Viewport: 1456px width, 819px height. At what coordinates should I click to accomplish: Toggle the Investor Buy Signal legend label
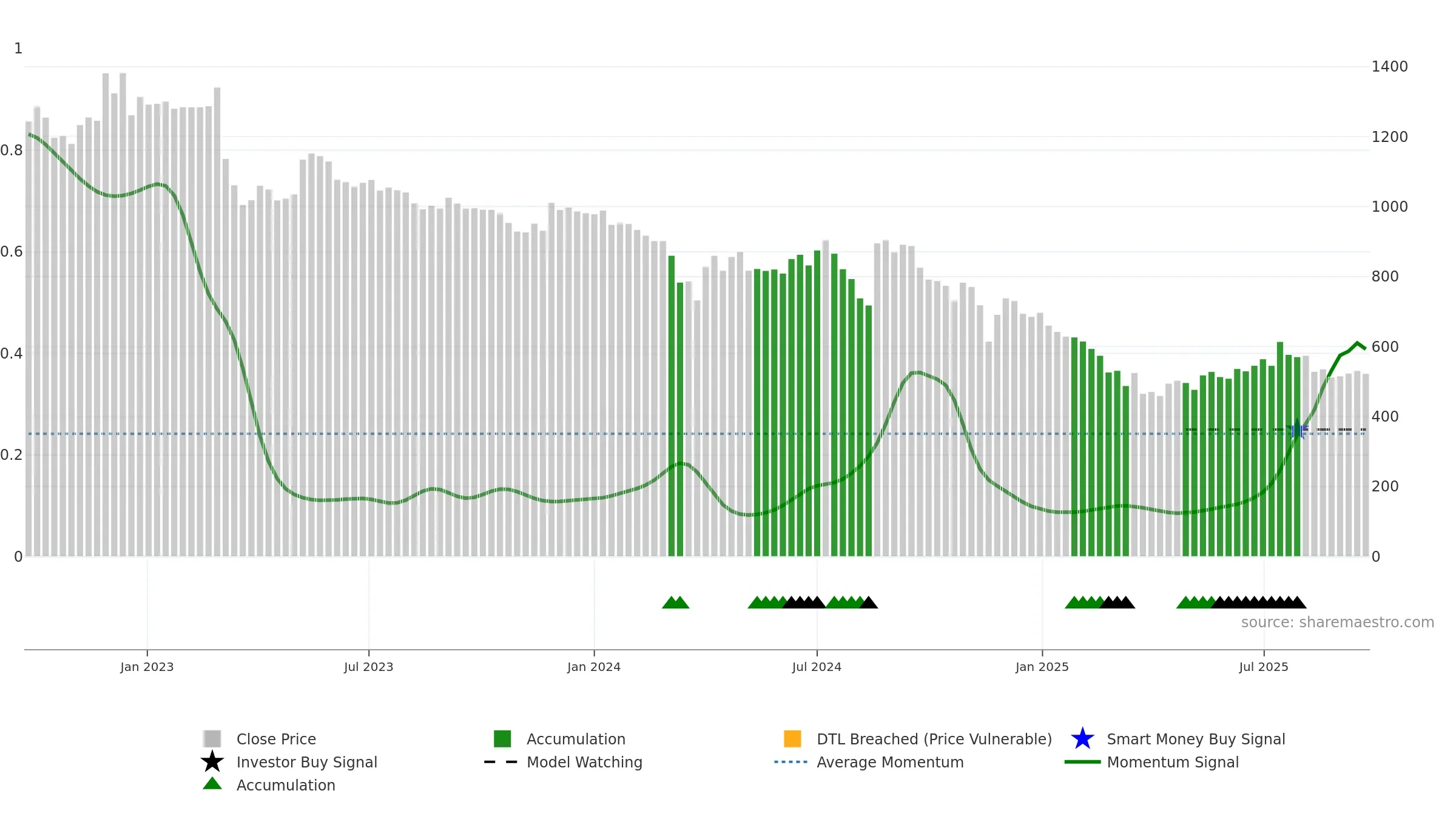point(307,762)
